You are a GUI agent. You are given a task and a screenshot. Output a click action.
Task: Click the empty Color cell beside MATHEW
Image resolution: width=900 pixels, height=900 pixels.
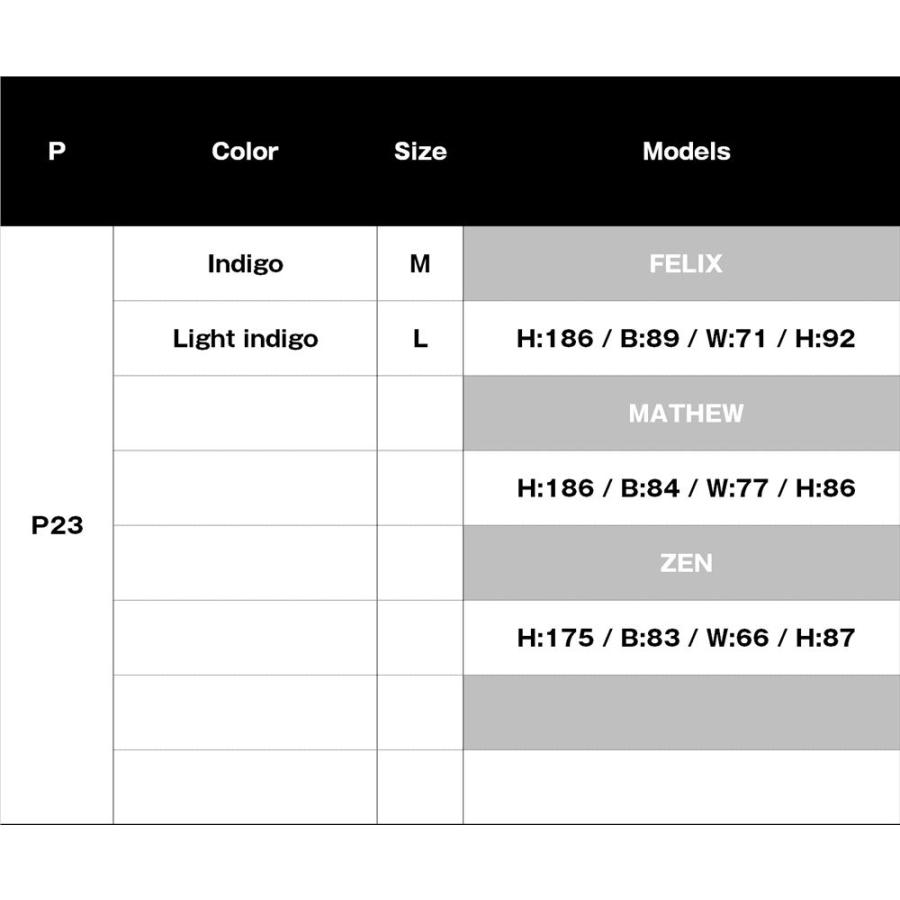pos(245,413)
